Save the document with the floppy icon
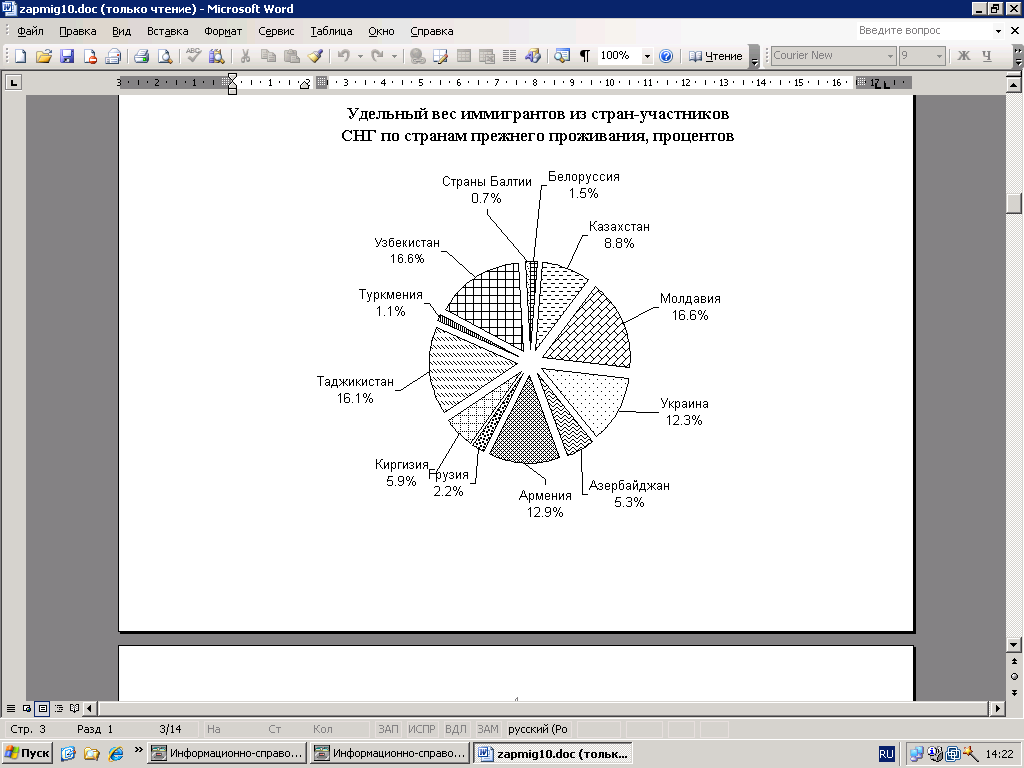 tap(67, 56)
